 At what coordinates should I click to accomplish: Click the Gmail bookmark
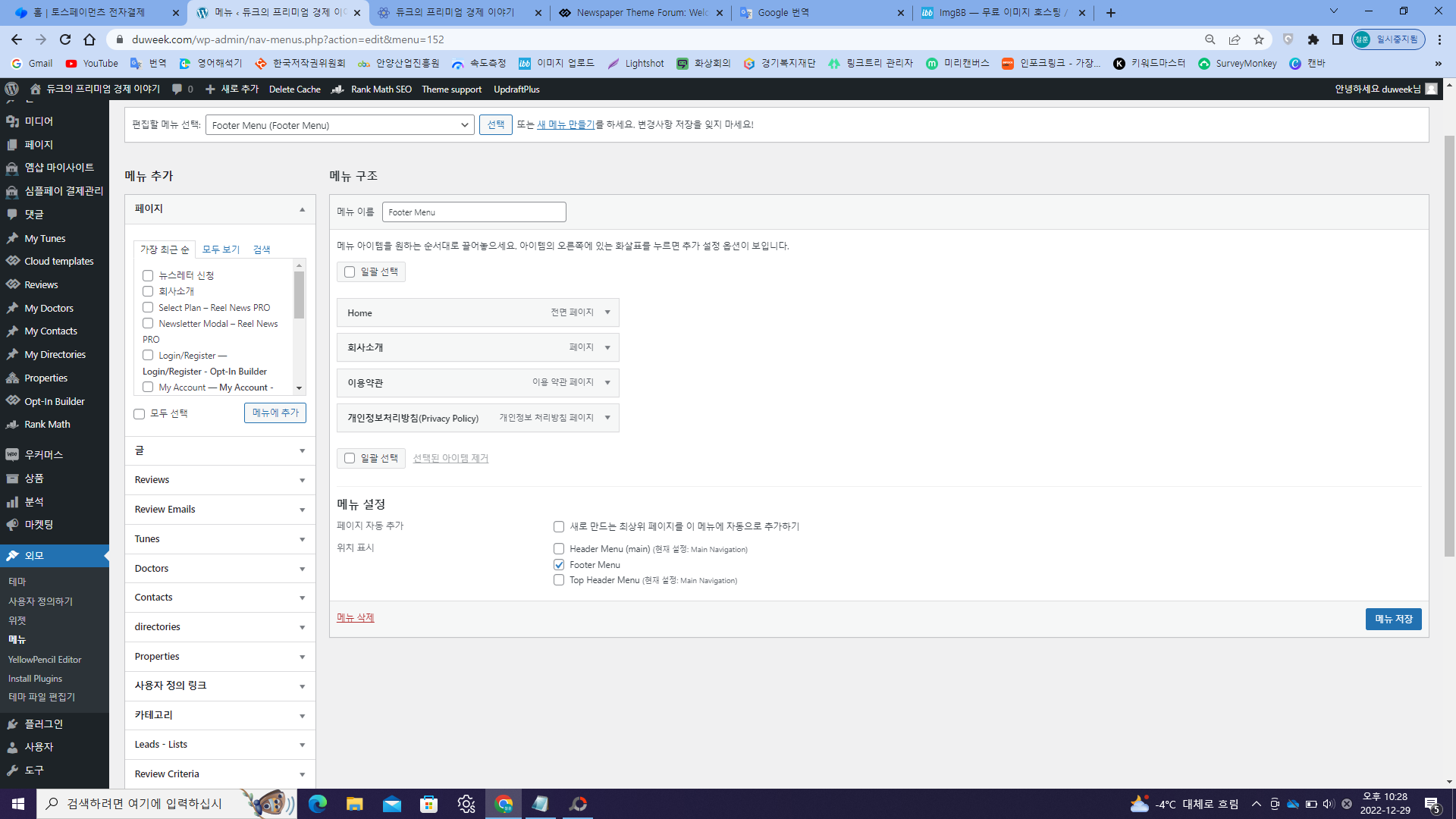33,64
